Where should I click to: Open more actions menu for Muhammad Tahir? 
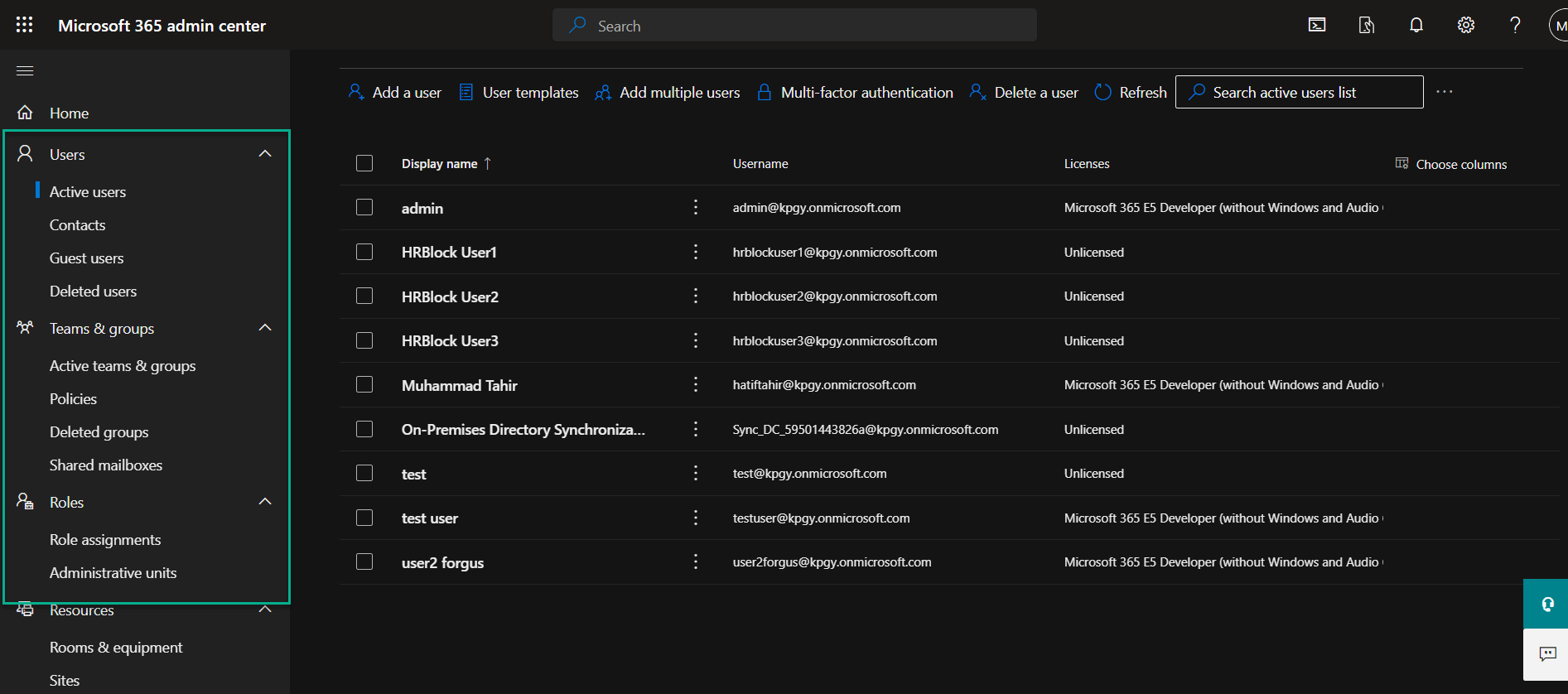[696, 384]
